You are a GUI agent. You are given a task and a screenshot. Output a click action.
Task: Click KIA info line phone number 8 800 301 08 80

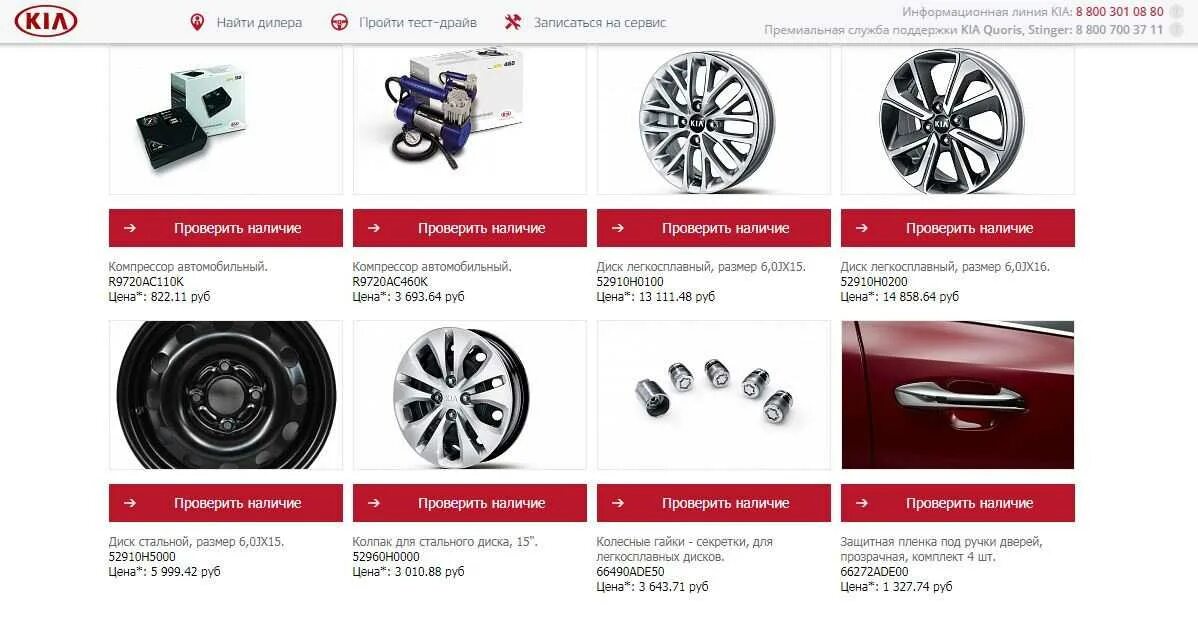(1119, 11)
